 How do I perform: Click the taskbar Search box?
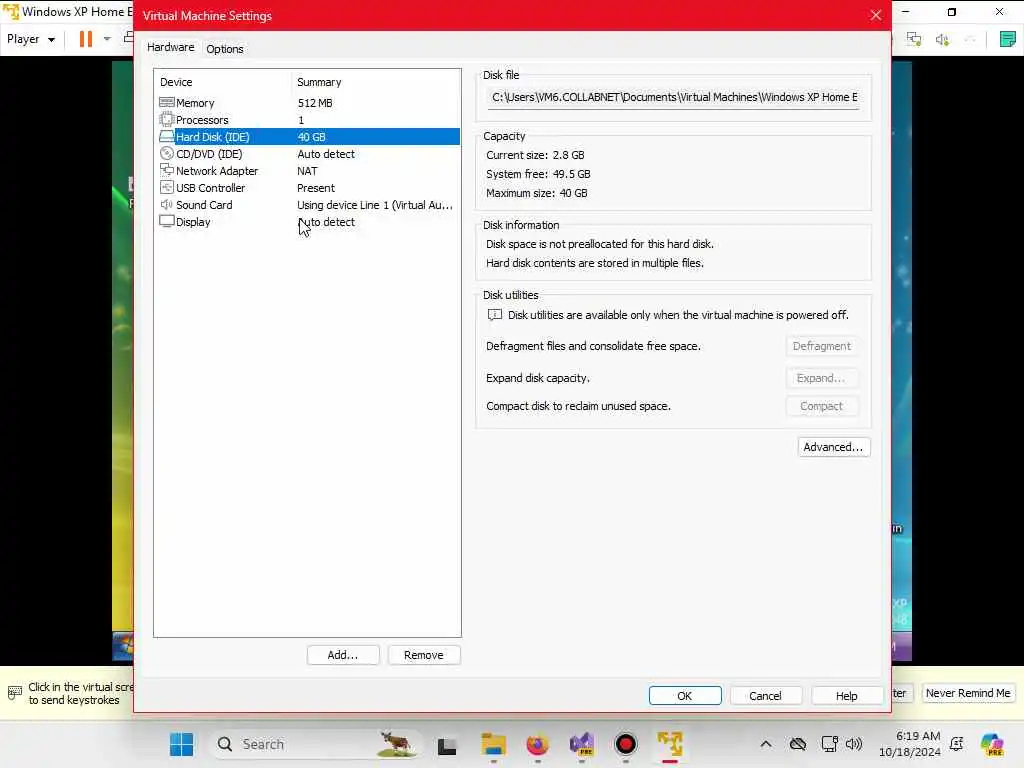316,744
